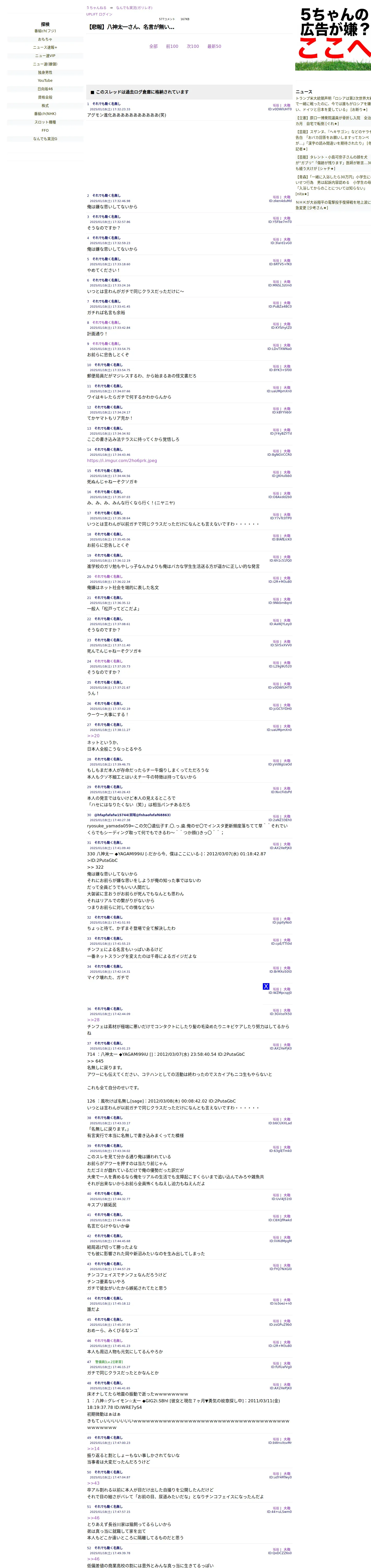This screenshot has height=1568, width=371.
Task: Open 日向坂46 board in the sidebar
Action: [x=45, y=89]
